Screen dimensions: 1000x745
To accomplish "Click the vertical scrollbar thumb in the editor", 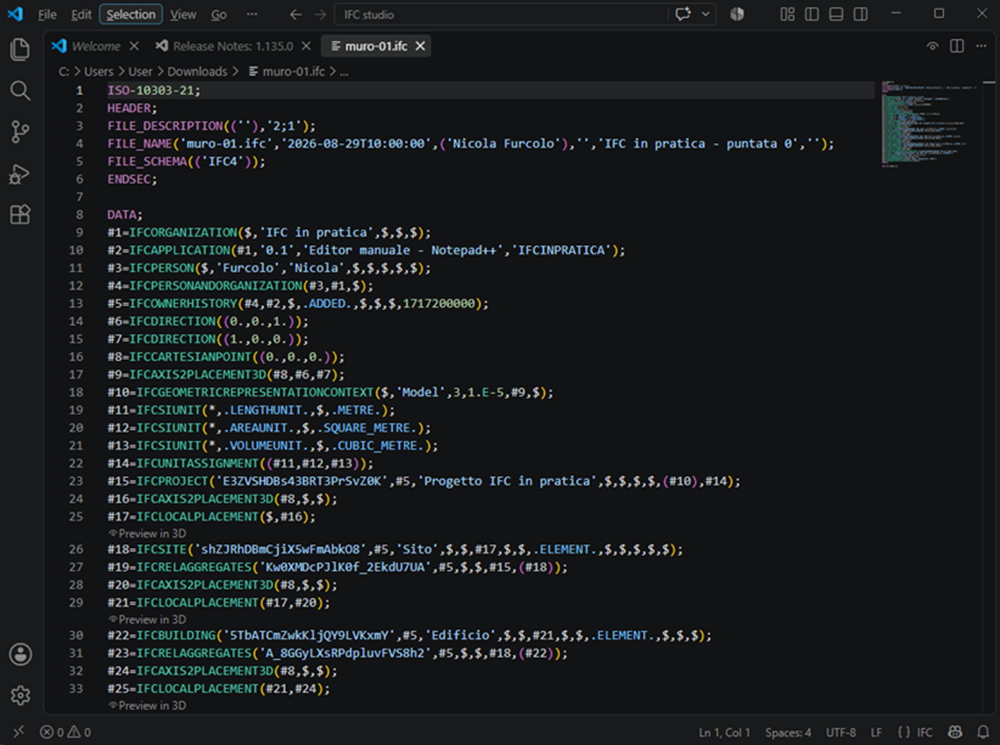I will coord(989,82).
